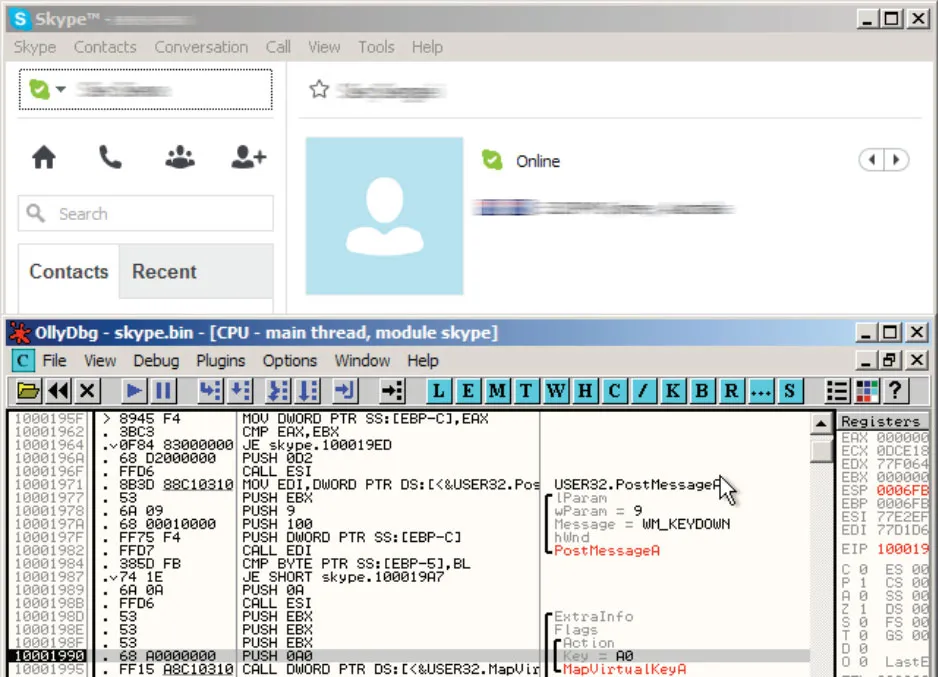Click the OllyDbg appearance colors grid icon

coord(866,391)
